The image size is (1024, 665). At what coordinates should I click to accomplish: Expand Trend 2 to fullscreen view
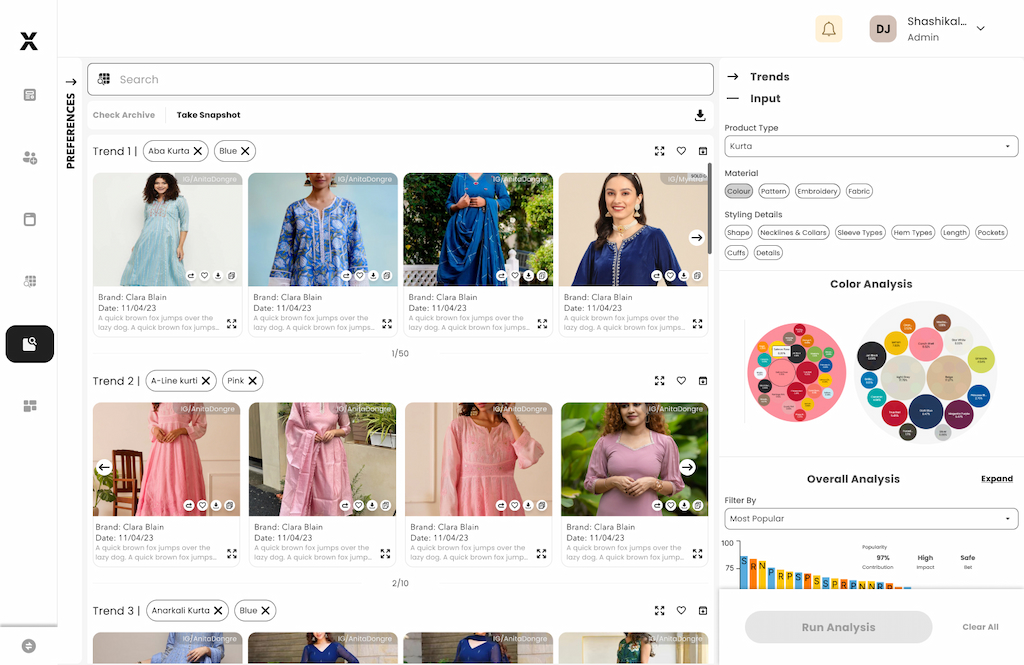point(660,381)
